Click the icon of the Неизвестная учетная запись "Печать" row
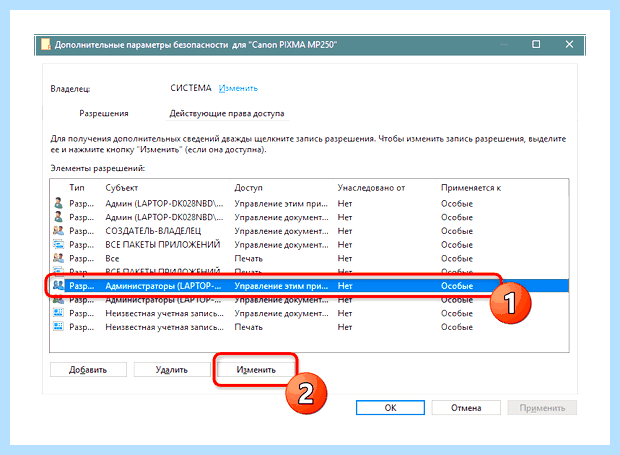 click(58, 327)
